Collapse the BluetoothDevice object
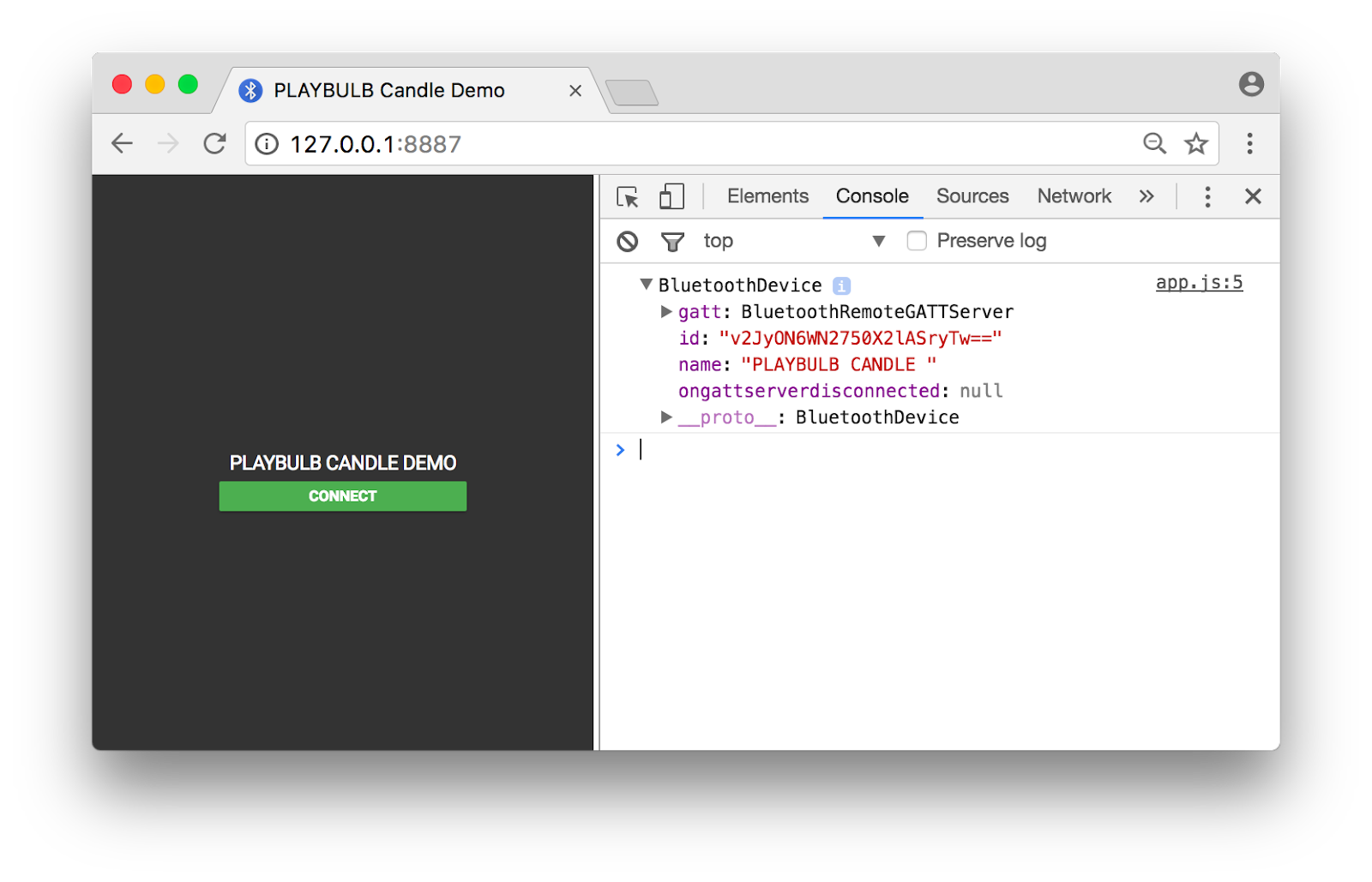The height and width of the screenshot is (882, 1372). [x=646, y=284]
